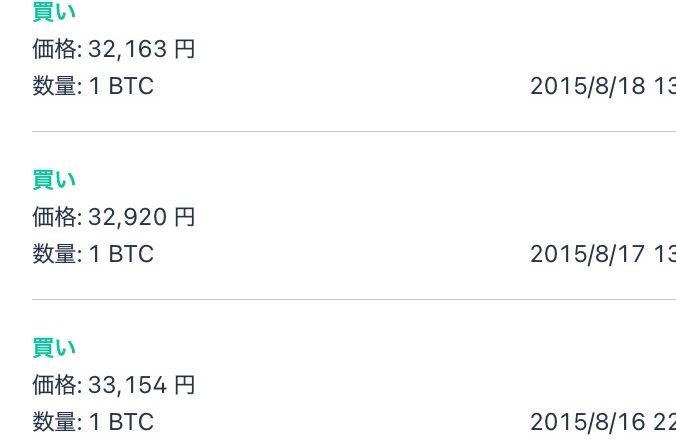Click the divider below the 2015/8/17 trade
676x448 pixels.
[354, 299]
